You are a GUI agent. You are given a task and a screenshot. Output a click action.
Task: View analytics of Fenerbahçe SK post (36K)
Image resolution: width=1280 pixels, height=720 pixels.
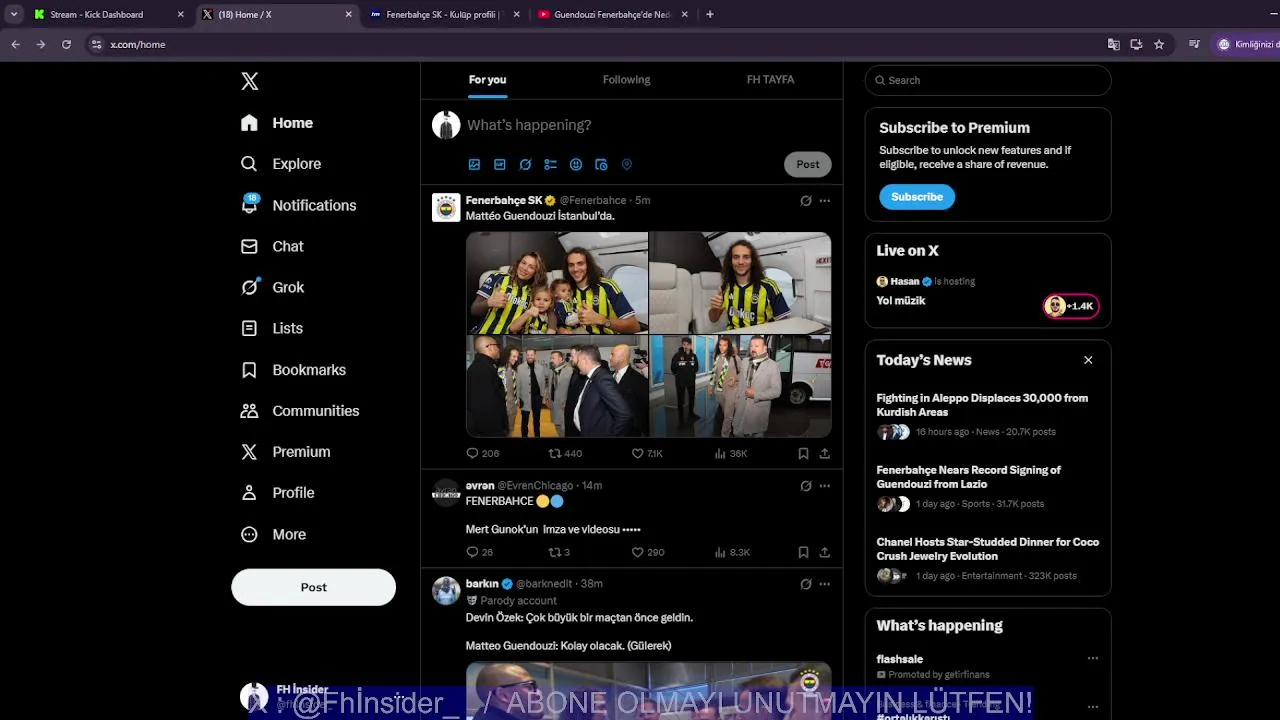(x=731, y=453)
